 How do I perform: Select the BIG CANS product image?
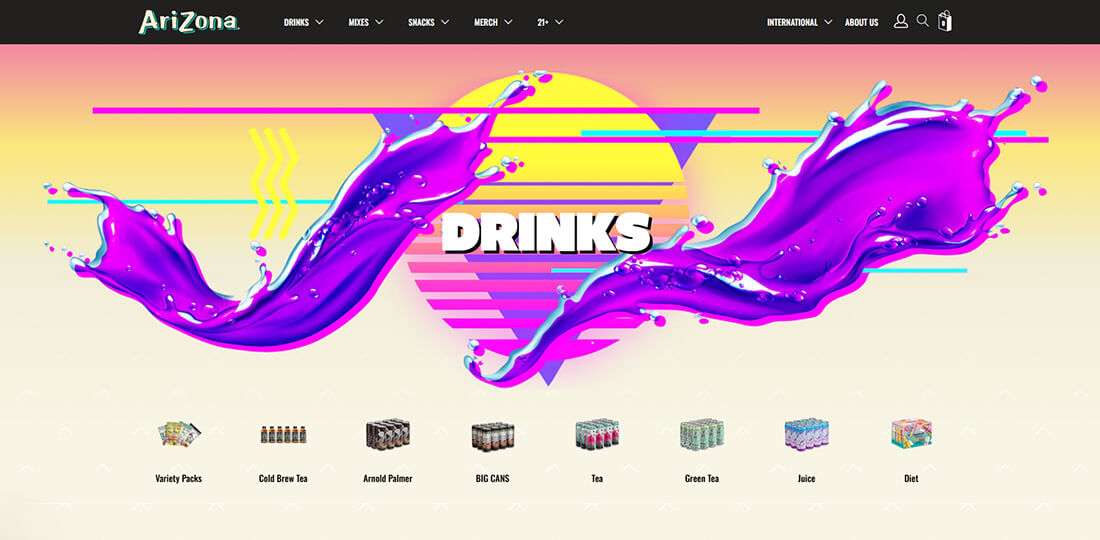492,436
